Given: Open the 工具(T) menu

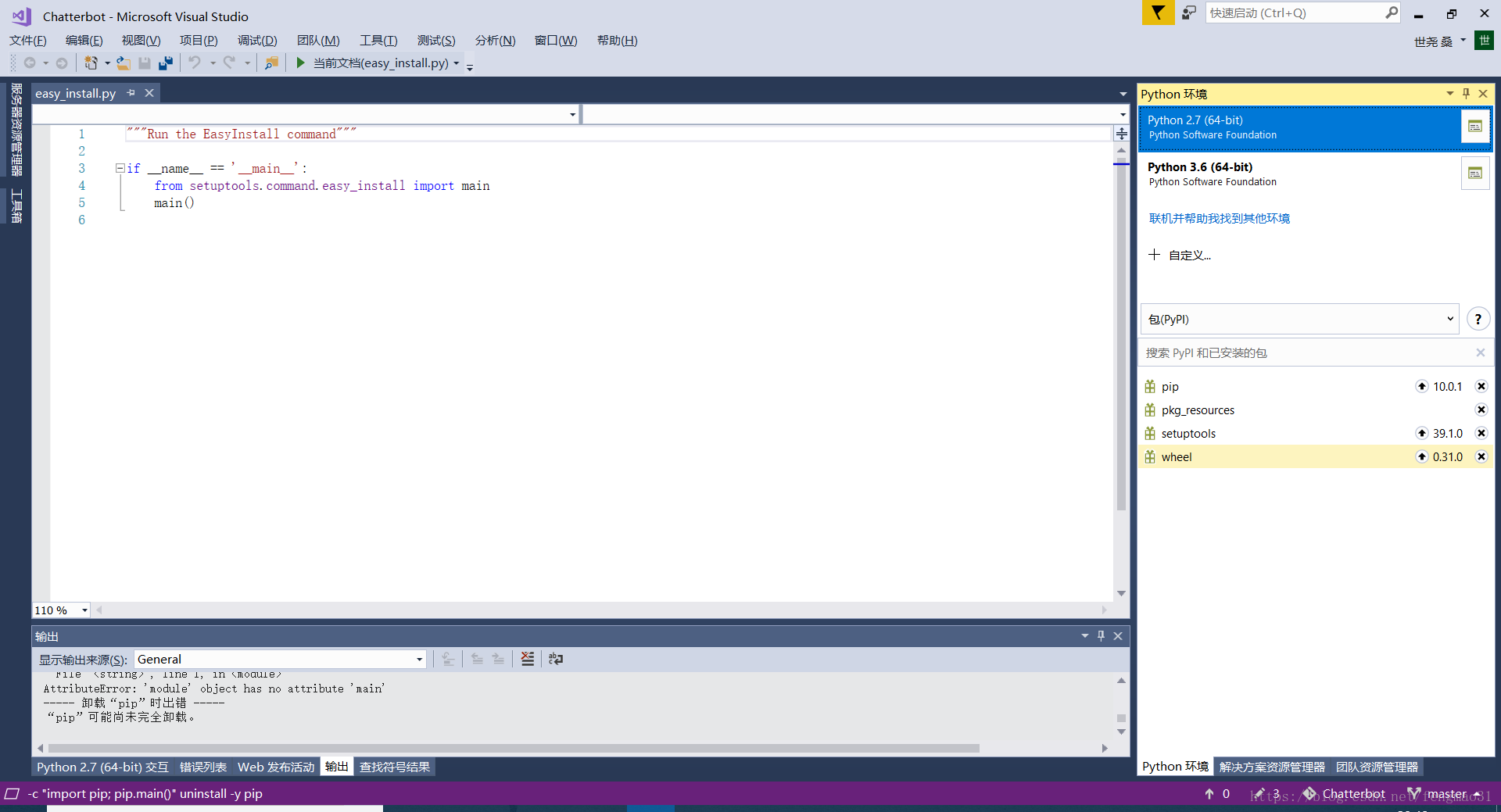Looking at the screenshot, I should point(378,40).
